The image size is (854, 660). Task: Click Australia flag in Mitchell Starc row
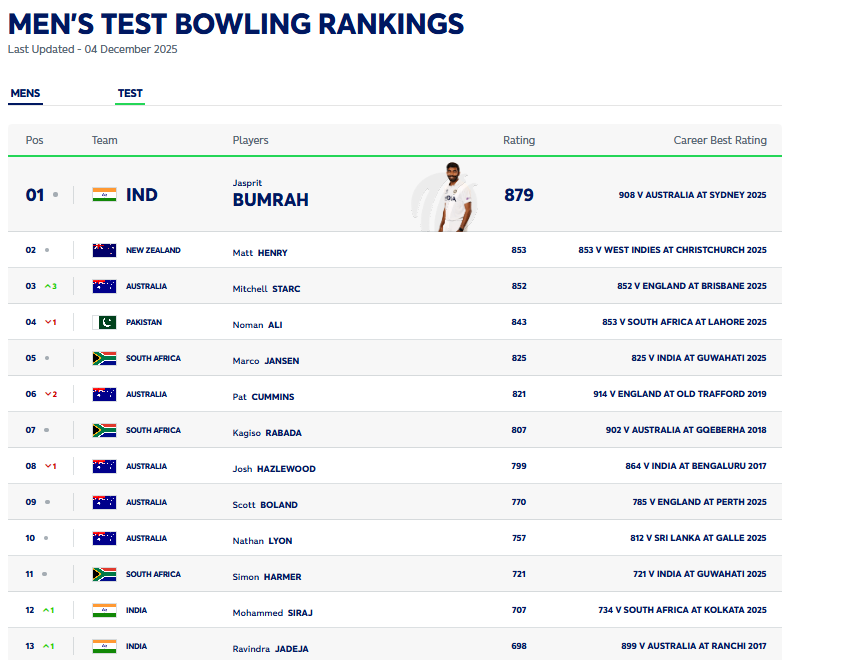(x=104, y=287)
